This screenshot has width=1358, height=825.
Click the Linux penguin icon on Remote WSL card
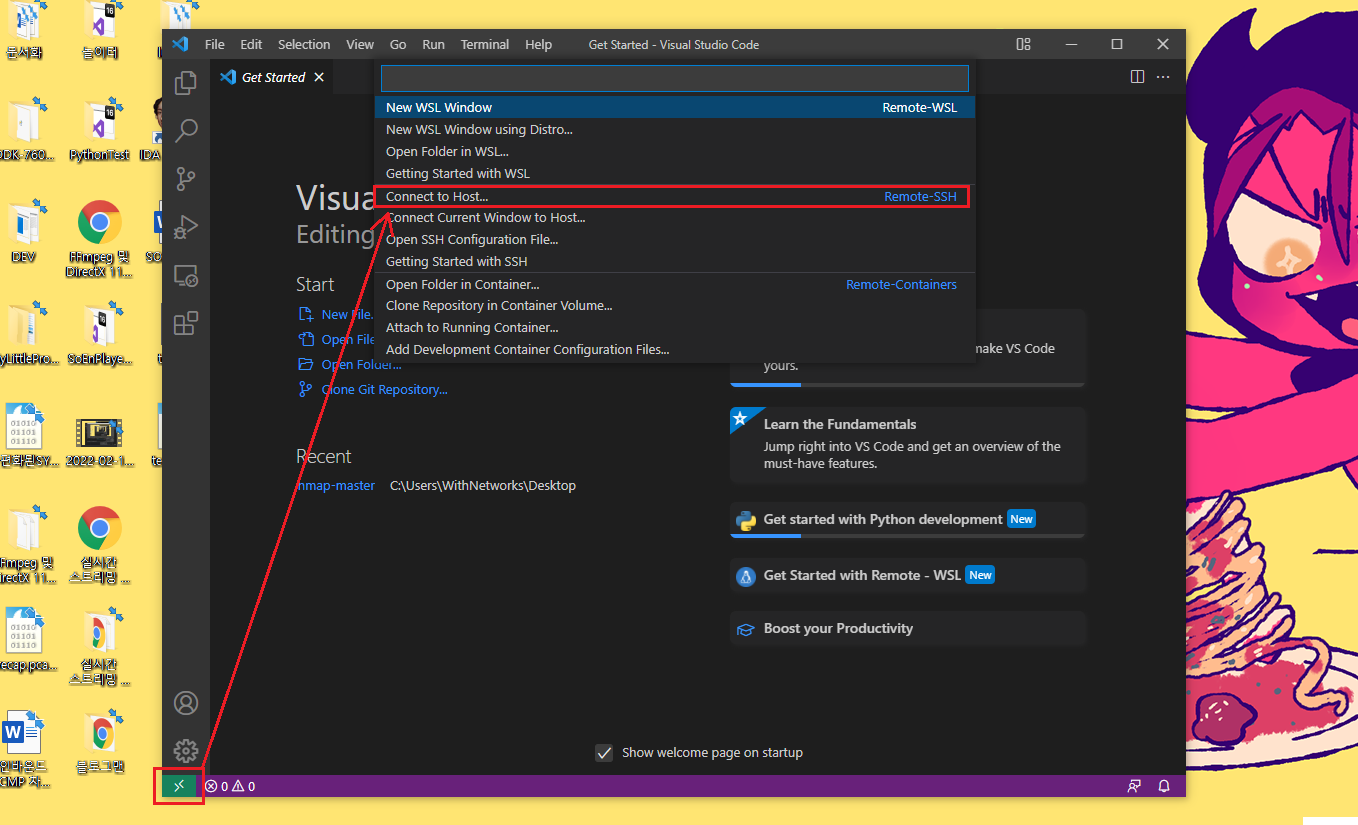tap(745, 576)
